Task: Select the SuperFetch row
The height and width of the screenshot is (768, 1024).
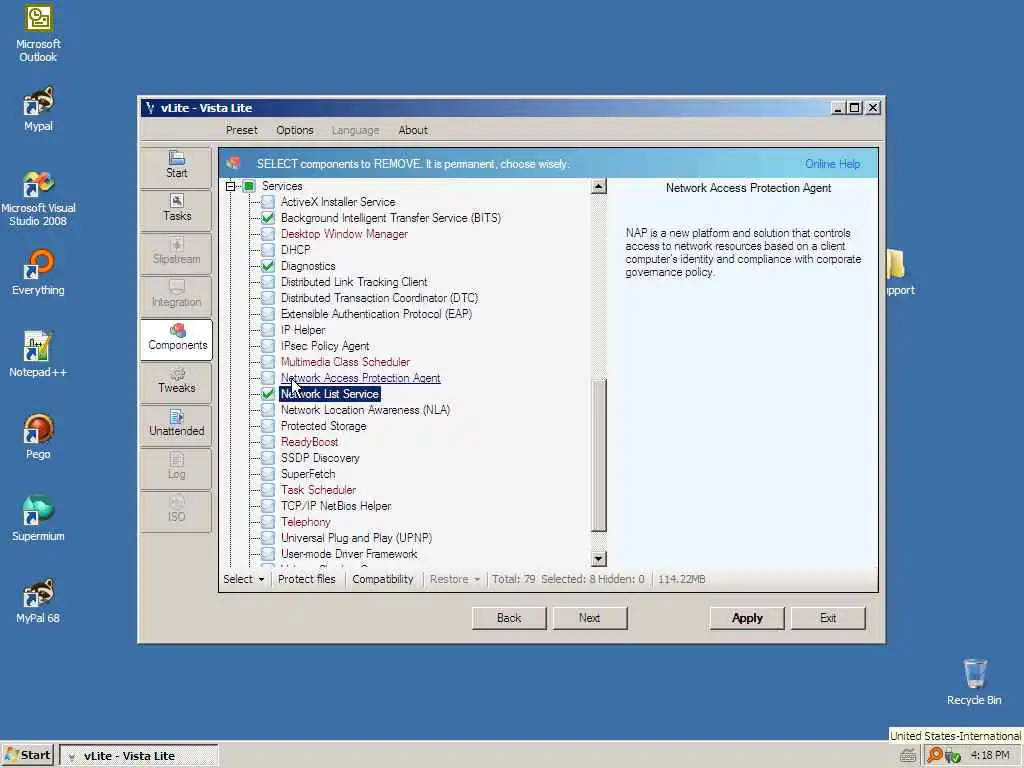Action: tap(308, 474)
